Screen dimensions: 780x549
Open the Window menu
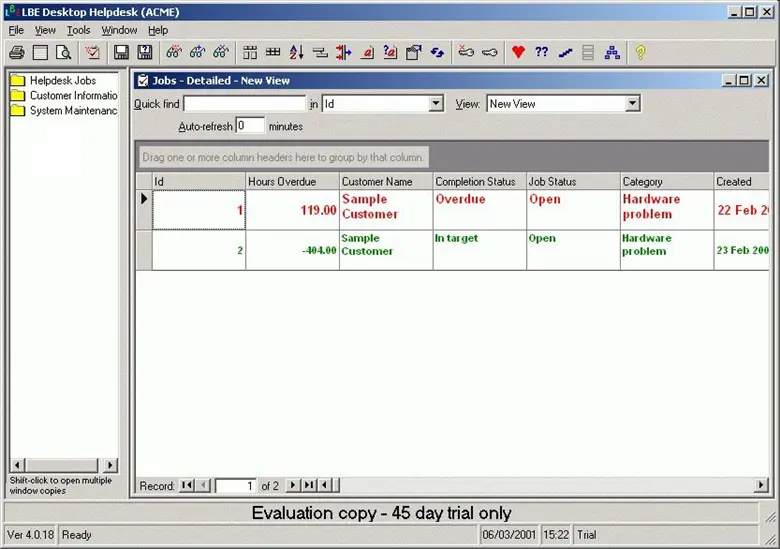119,30
